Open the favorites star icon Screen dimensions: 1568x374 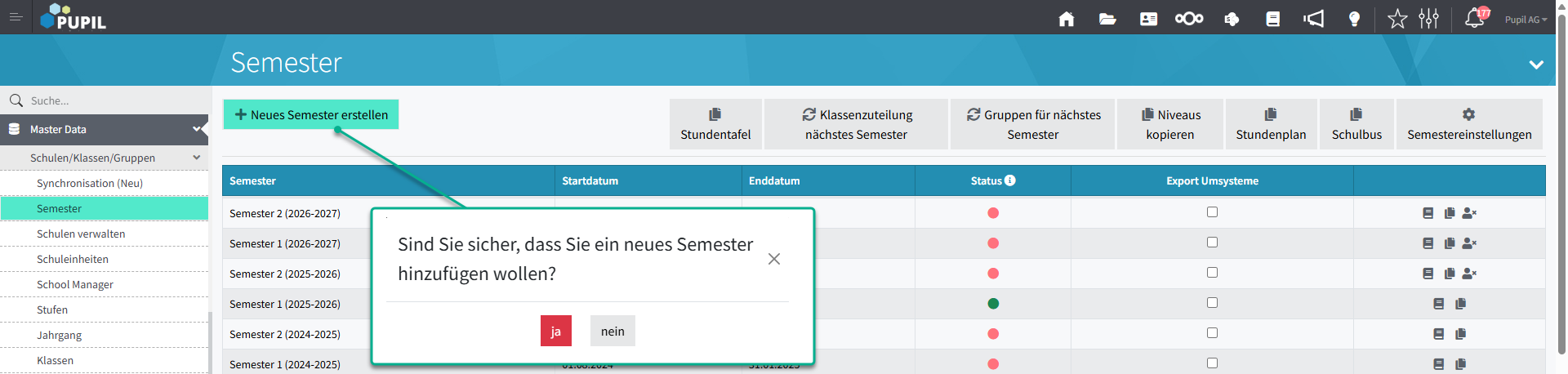pyautogui.click(x=1397, y=19)
